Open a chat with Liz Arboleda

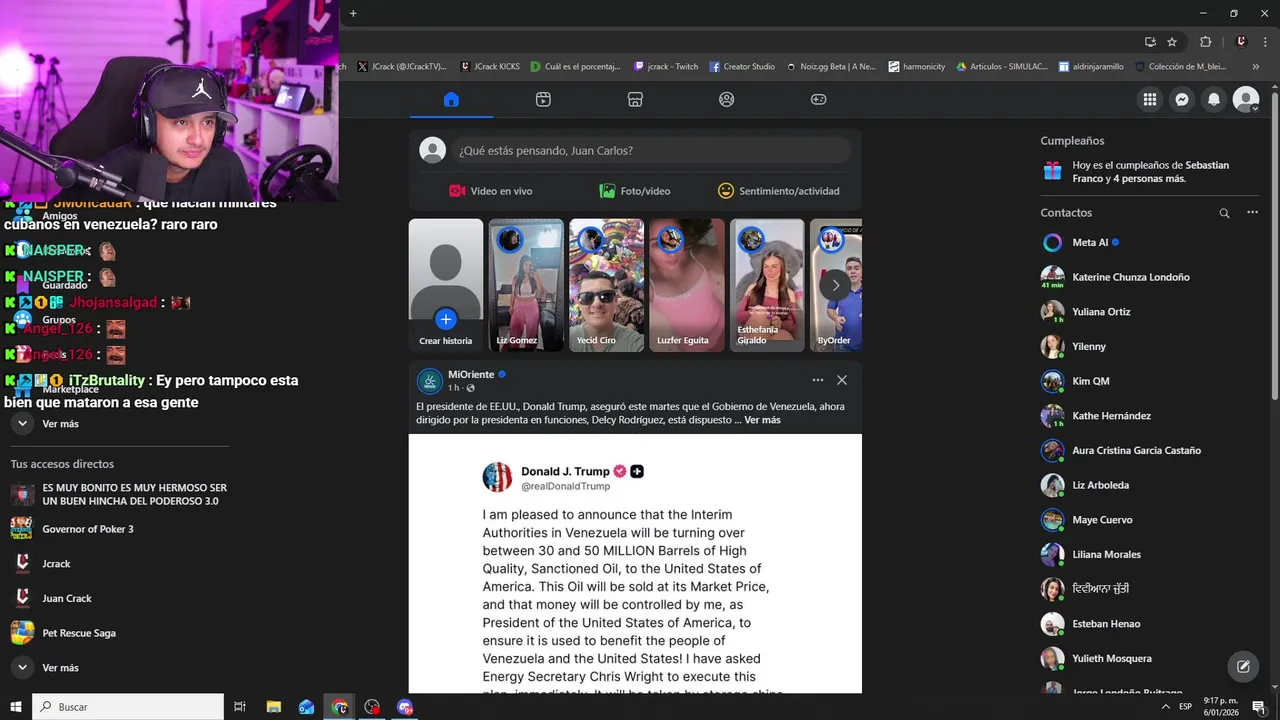(x=1148, y=485)
